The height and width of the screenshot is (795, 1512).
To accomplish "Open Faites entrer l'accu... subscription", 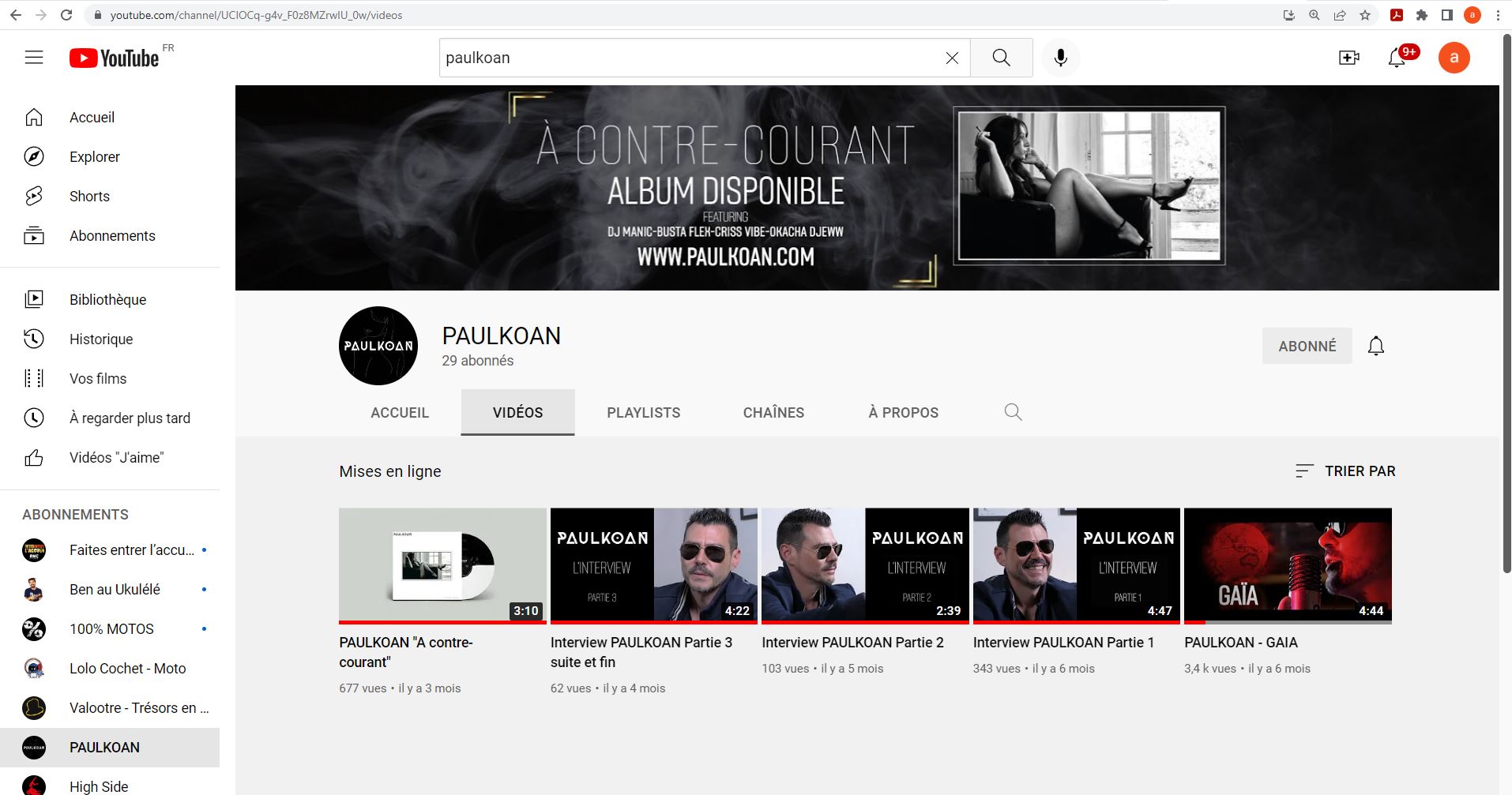I will (x=110, y=550).
